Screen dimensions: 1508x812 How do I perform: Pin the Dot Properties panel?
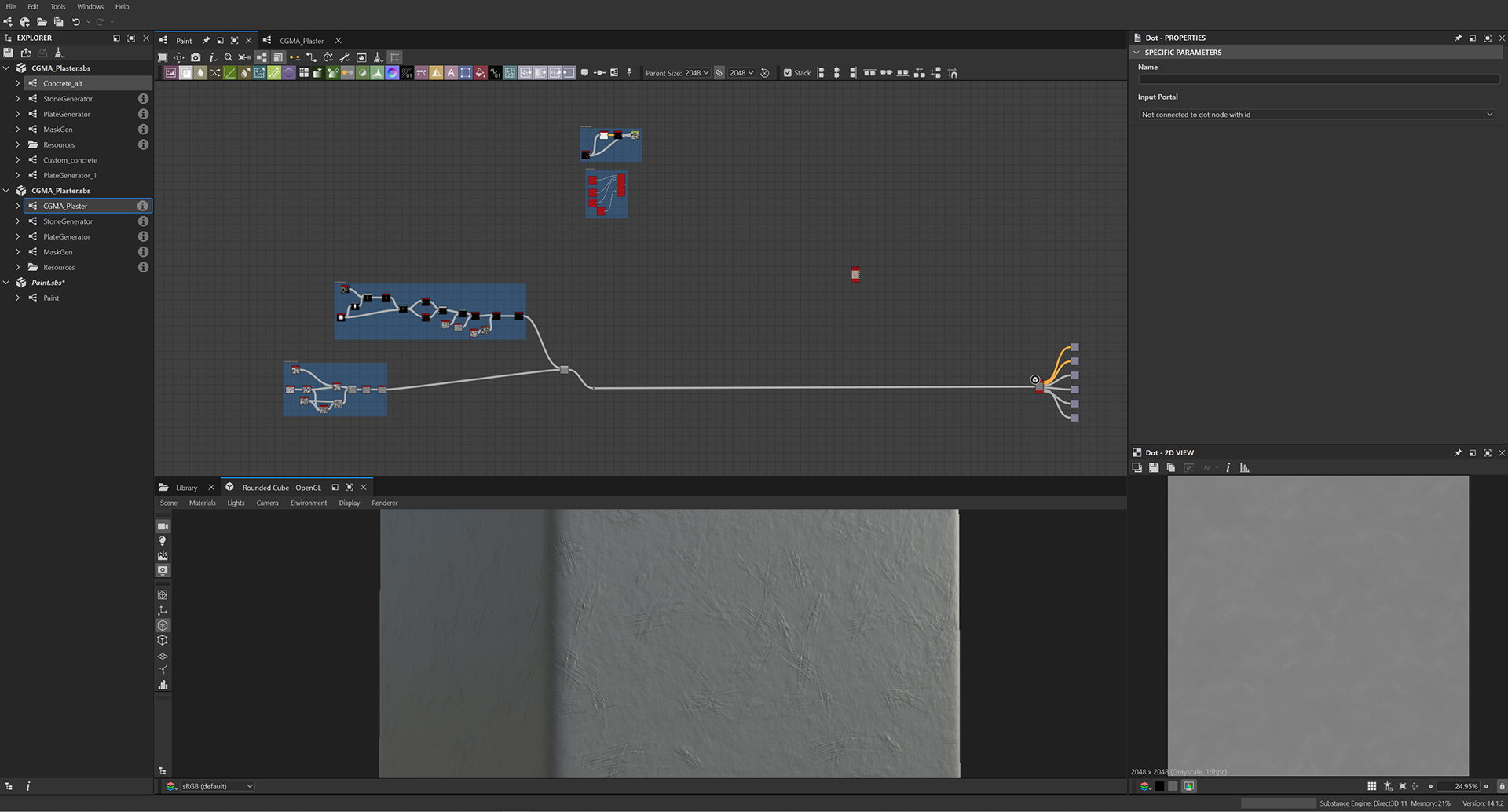pyautogui.click(x=1458, y=38)
